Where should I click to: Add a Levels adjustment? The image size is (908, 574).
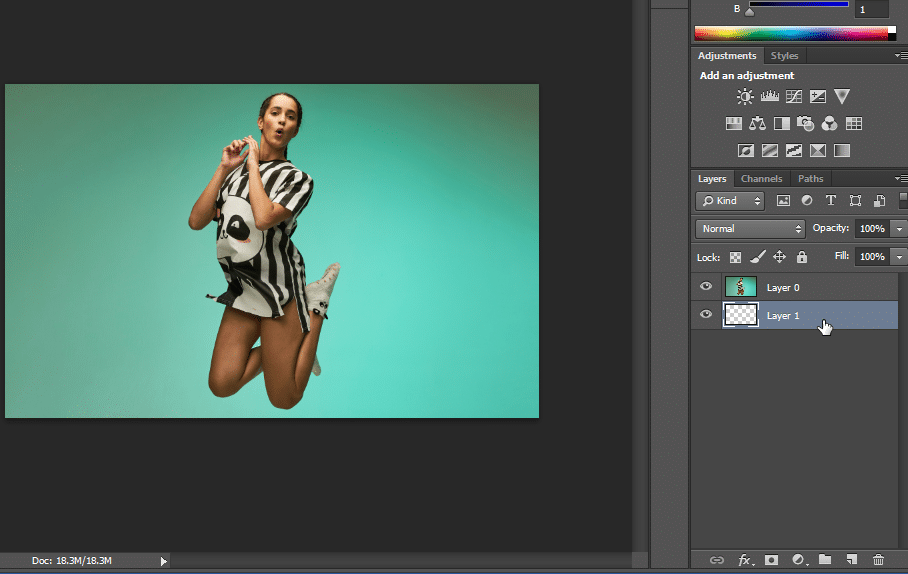(x=770, y=96)
